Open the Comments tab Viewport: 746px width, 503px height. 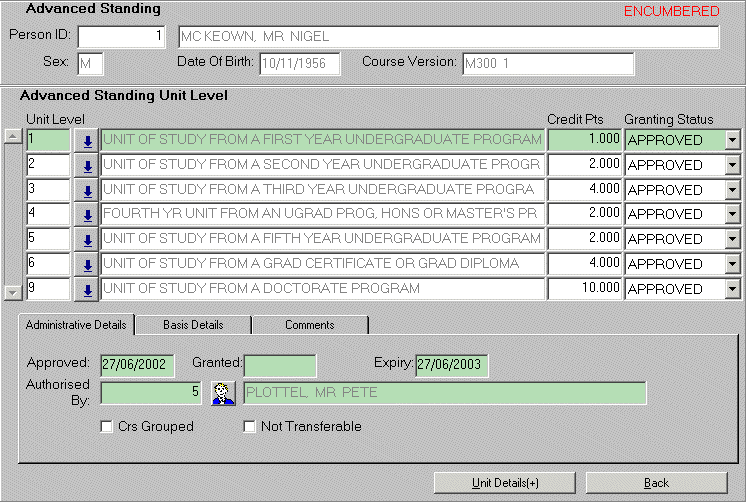309,325
